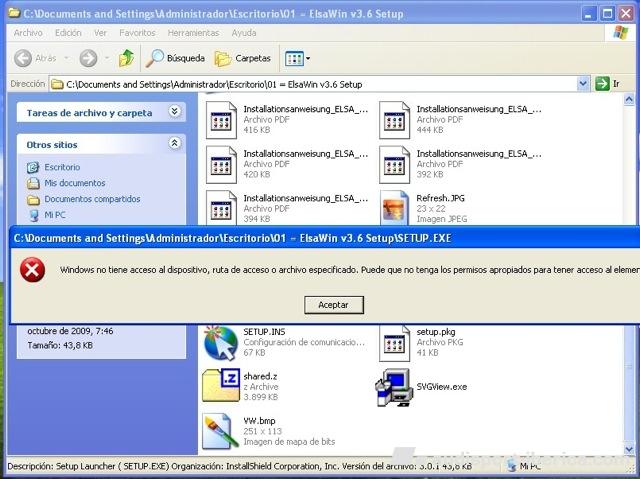Select the SVGView.exe installer icon
Screen dimensions: 640x479
click(x=393, y=387)
